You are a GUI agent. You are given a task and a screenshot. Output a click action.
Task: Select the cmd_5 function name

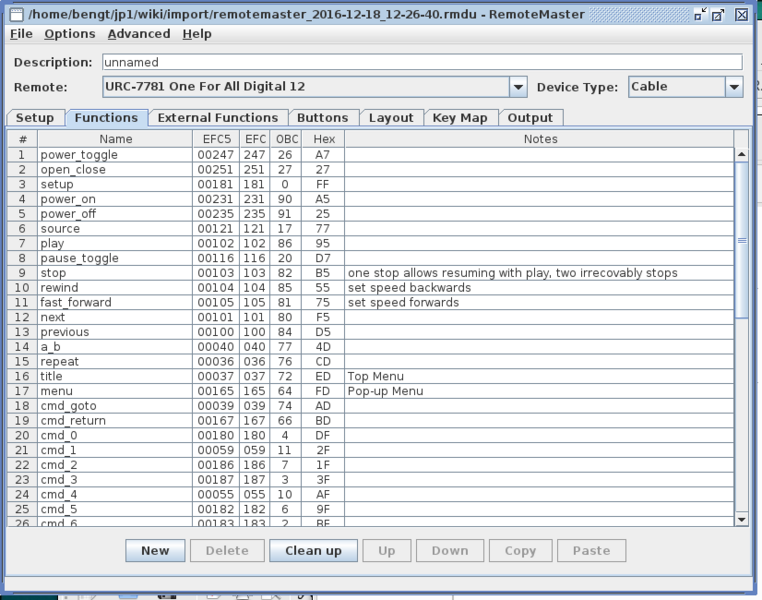[x=115, y=509]
